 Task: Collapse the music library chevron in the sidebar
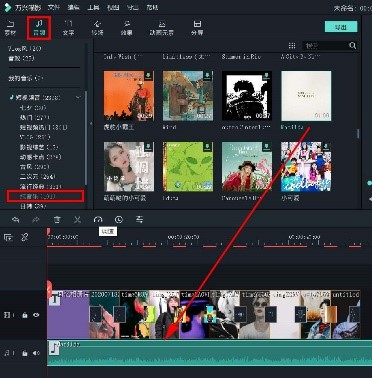(x=78, y=97)
